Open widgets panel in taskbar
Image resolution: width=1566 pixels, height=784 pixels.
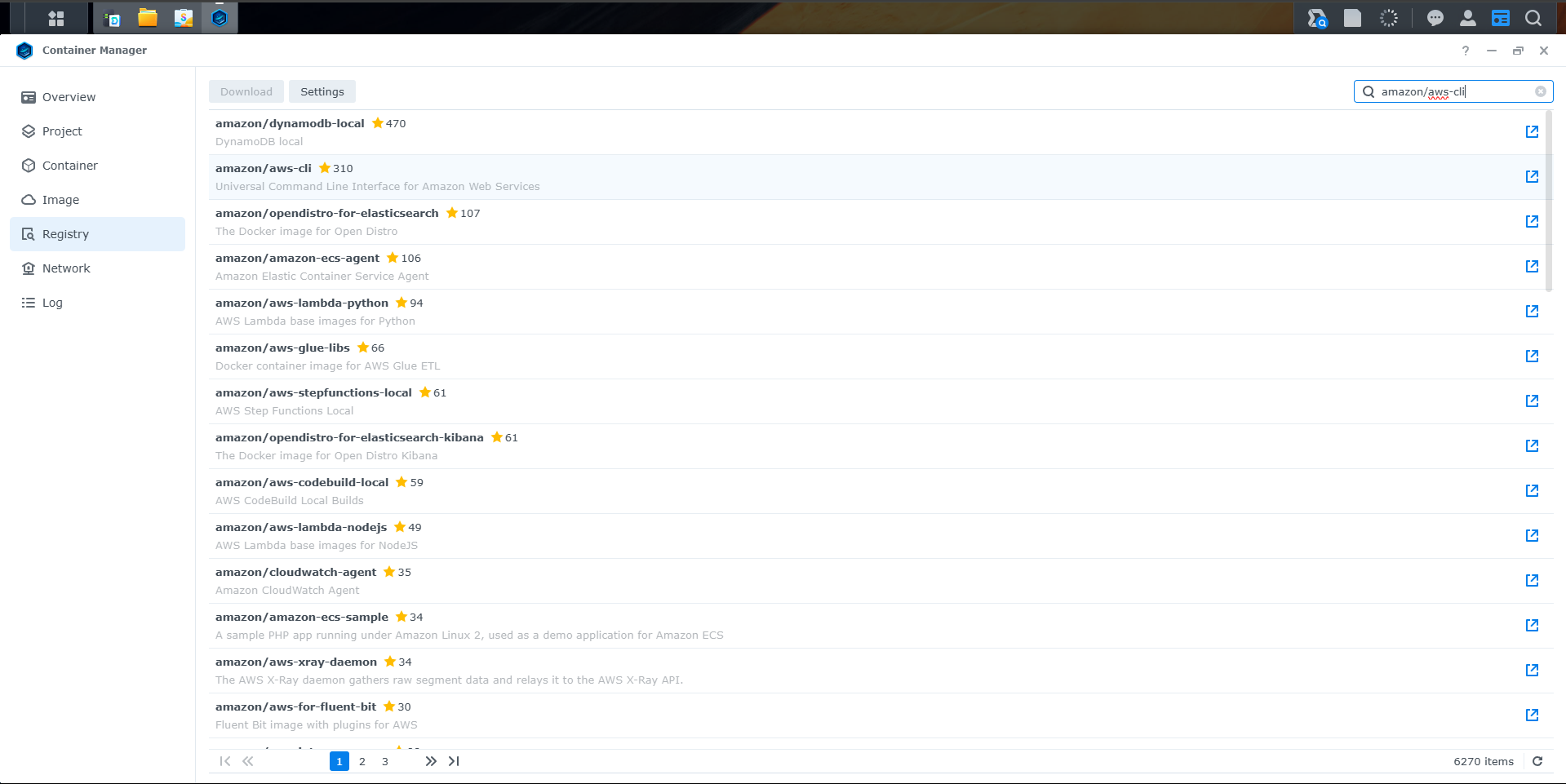(1501, 18)
